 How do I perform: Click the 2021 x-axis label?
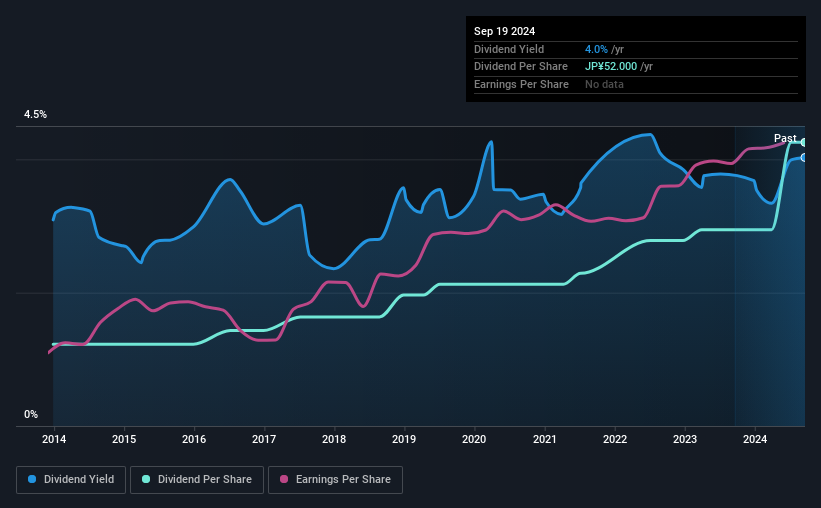[x=545, y=439]
